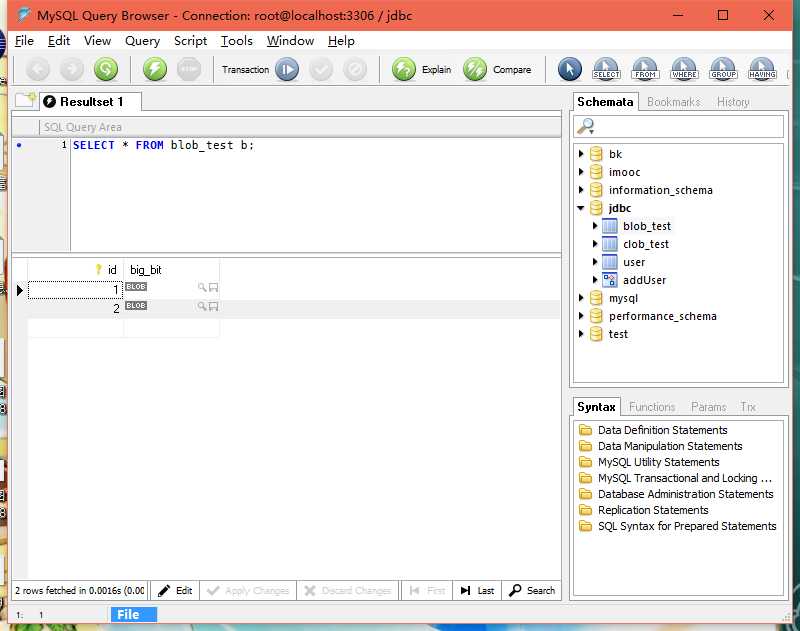Viewport: 800px width, 631px height.
Task: Switch to the Trx tab
Action: [748, 407]
